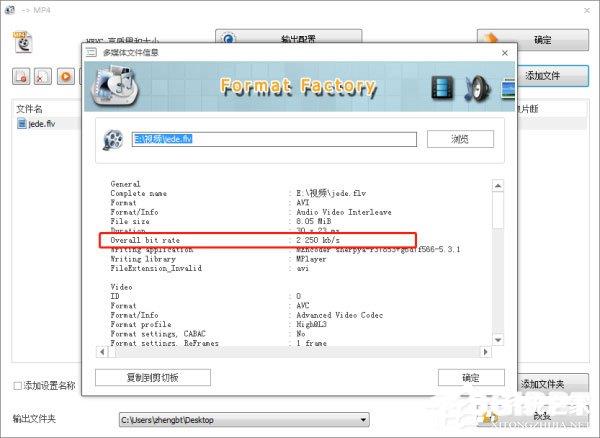This screenshot has height=438, width=600.
Task: Click the file path input field
Action: click(x=274, y=139)
